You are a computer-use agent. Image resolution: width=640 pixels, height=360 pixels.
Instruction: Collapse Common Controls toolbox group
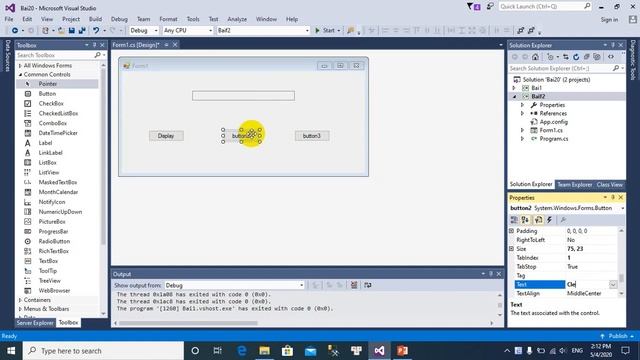[x=20, y=75]
